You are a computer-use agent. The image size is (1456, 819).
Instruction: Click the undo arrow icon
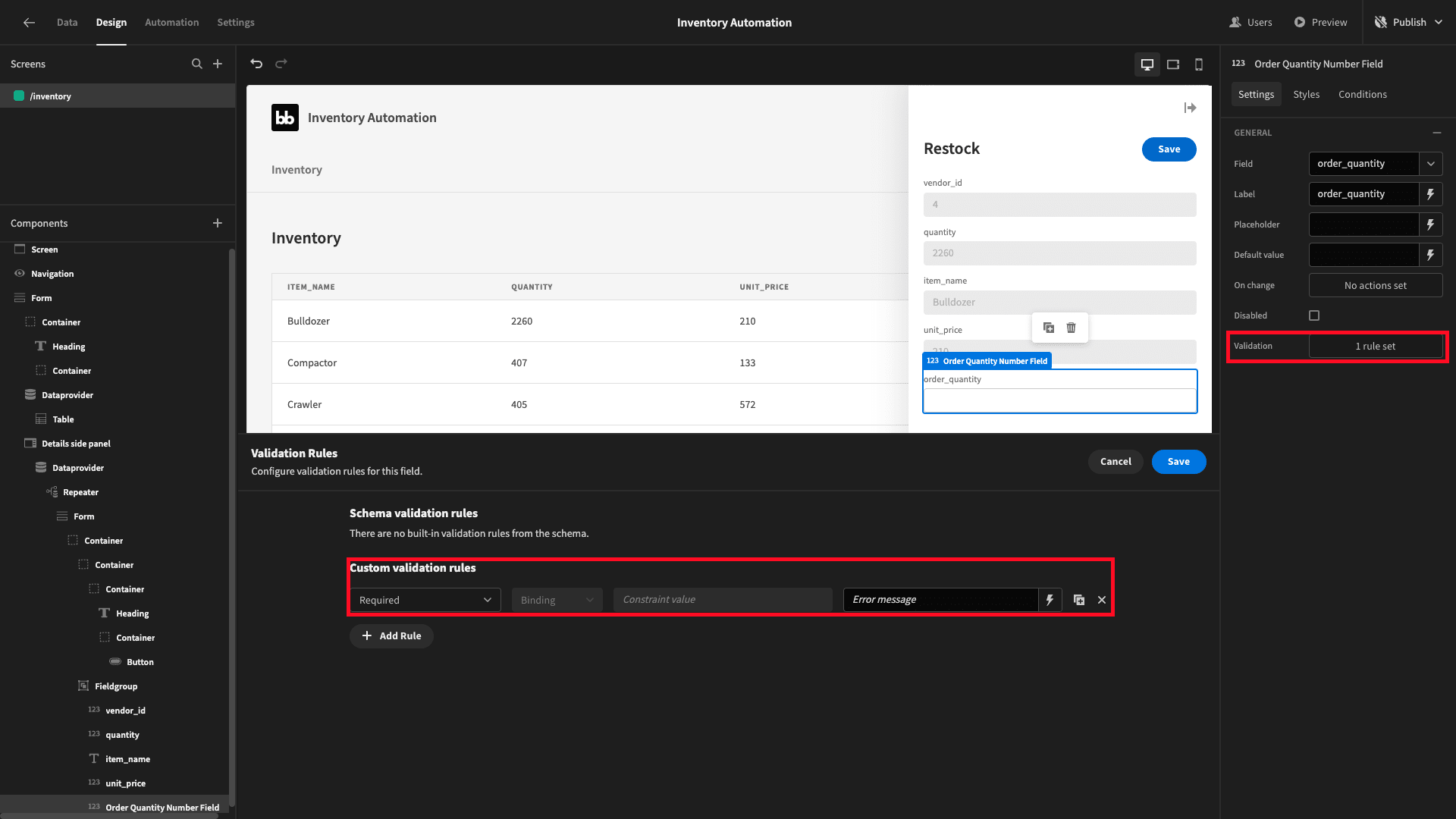256,64
